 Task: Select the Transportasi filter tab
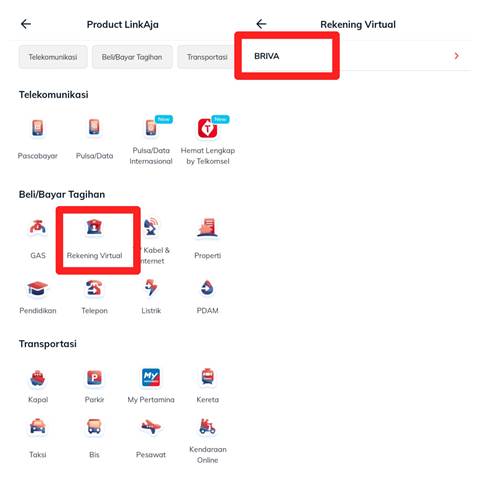pyautogui.click(x=205, y=57)
